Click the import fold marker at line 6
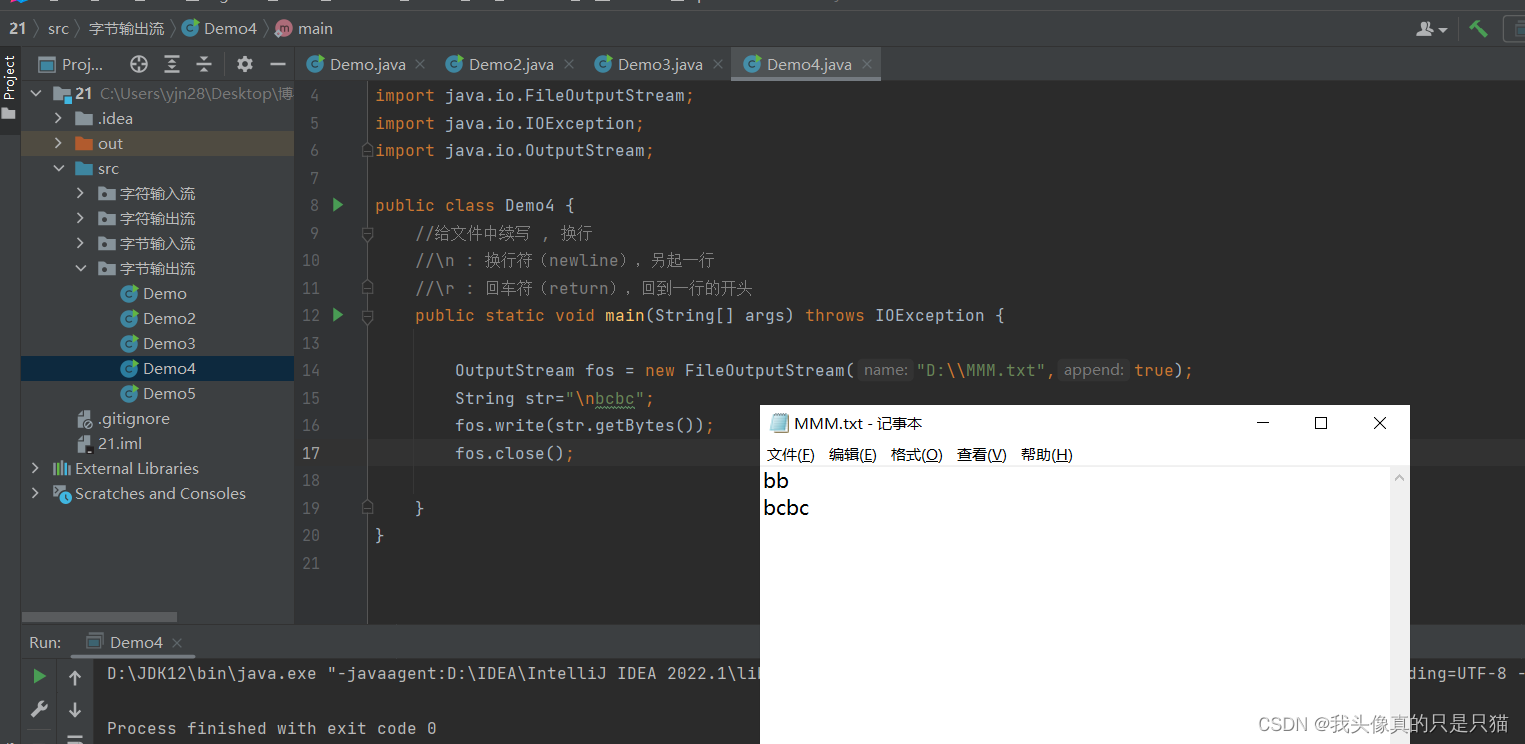 tap(367, 151)
